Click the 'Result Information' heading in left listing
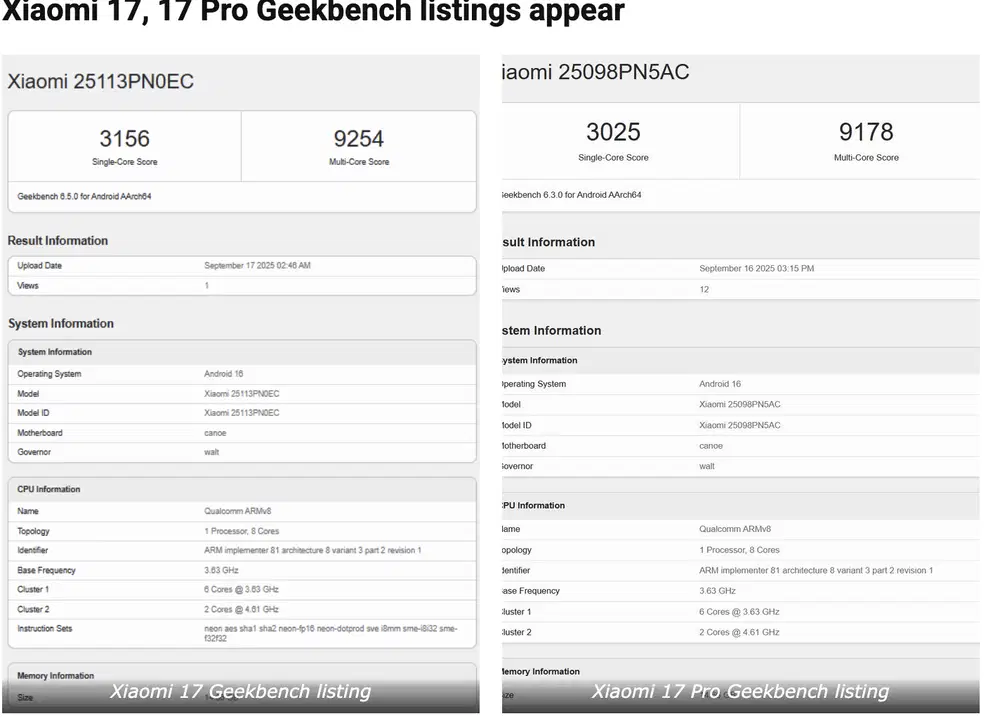 58,241
